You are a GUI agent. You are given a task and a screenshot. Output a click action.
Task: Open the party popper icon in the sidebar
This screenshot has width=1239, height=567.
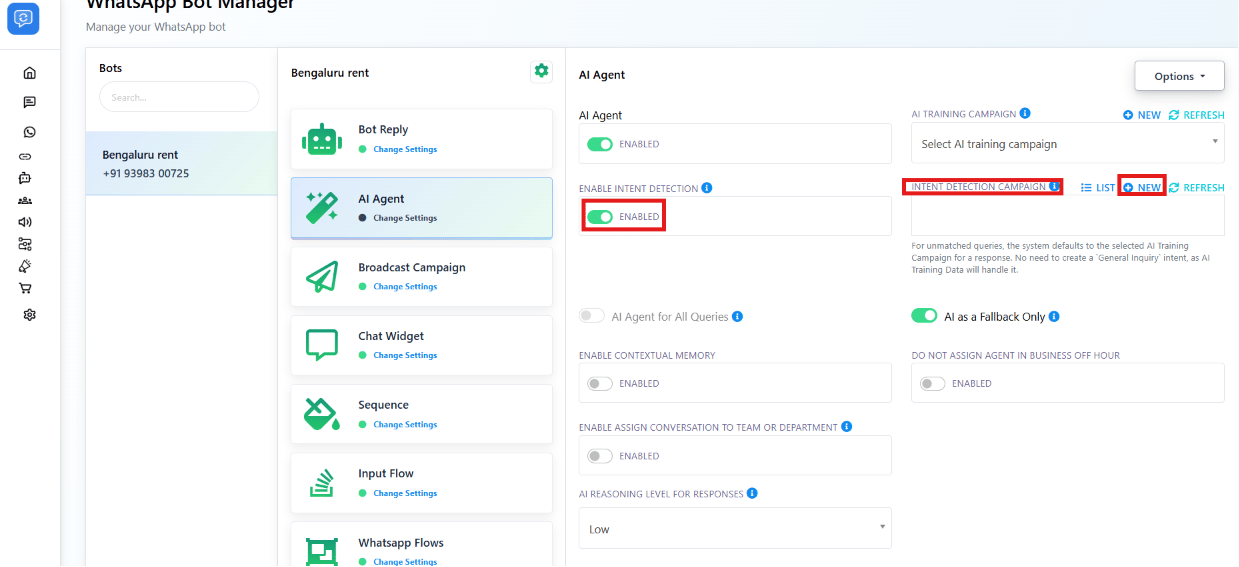click(x=25, y=266)
